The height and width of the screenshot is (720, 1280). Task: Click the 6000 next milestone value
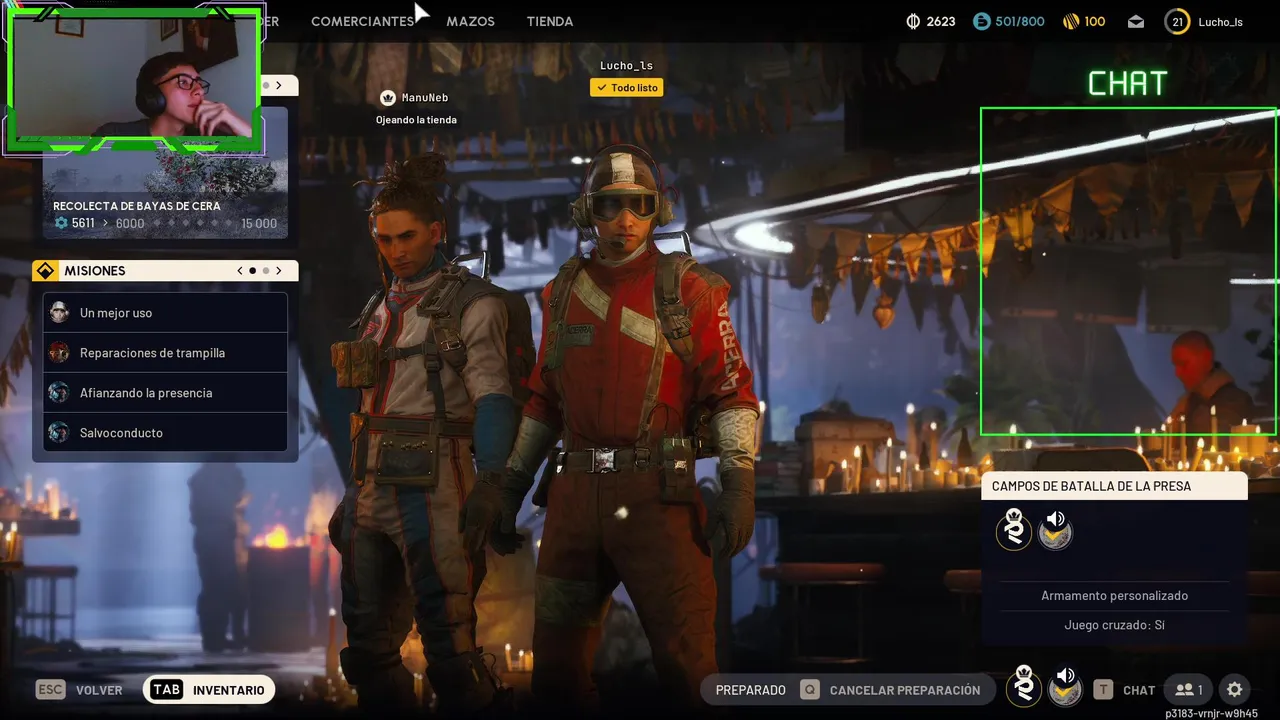click(x=130, y=224)
